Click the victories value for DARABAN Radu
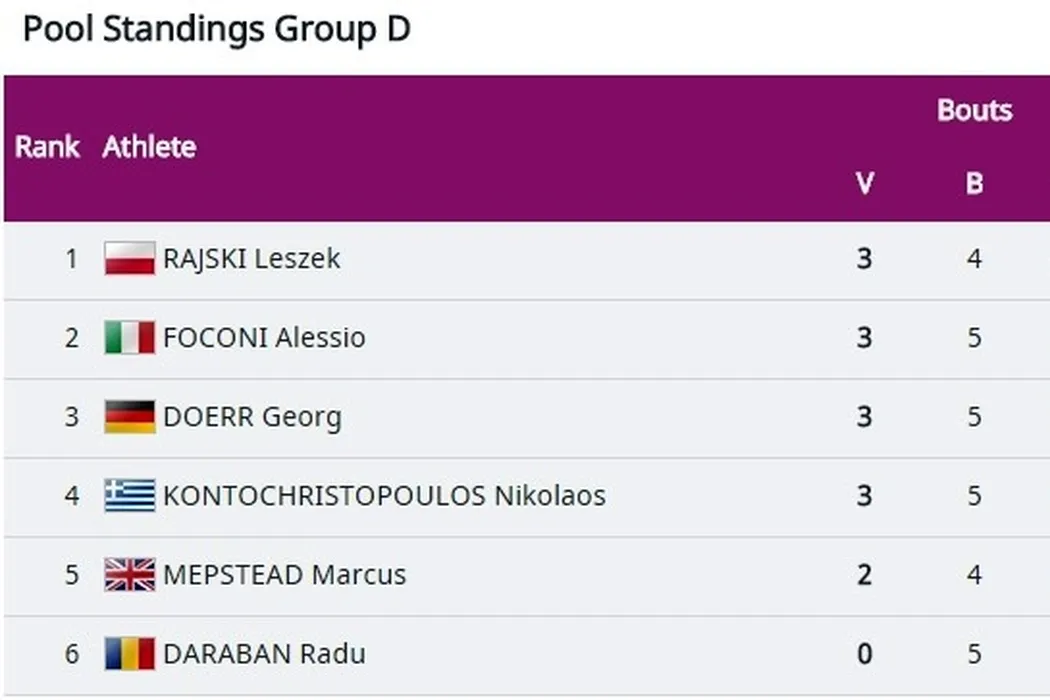Image resolution: width=1050 pixels, height=700 pixels. pyautogui.click(x=864, y=654)
